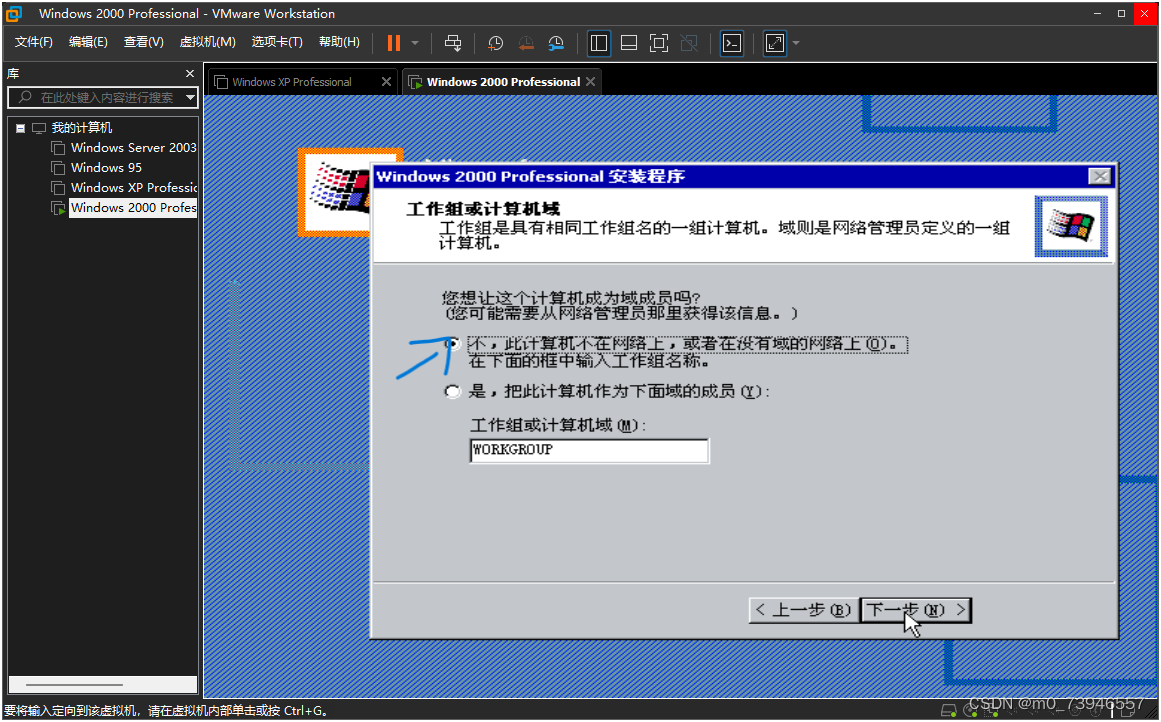1161x722 pixels.
Task: Enter full screen mode from the toolbar
Action: (x=658, y=43)
